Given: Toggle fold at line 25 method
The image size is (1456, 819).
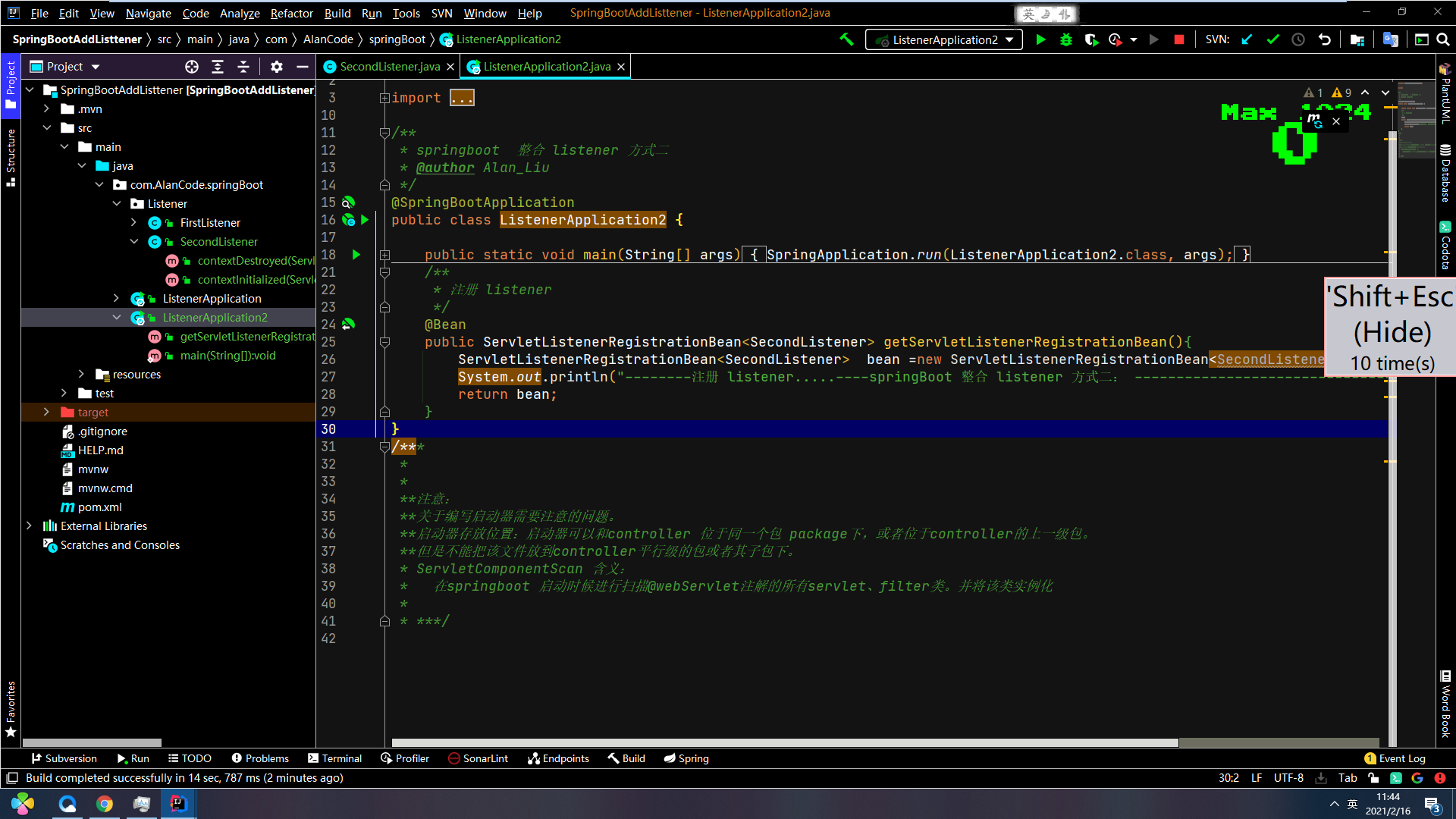Looking at the screenshot, I should point(384,342).
